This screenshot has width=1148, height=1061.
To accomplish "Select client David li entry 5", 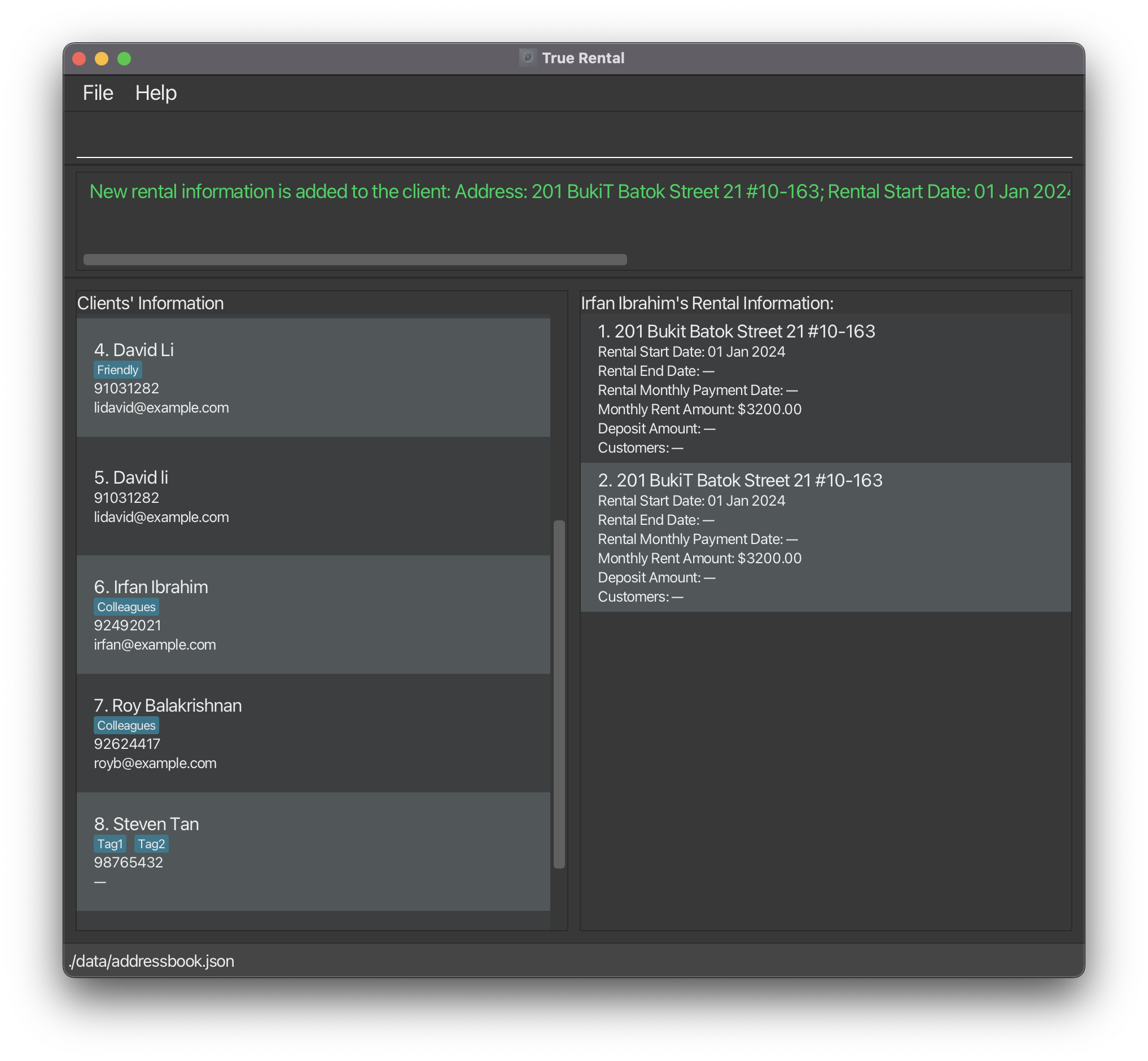I will tap(313, 497).
